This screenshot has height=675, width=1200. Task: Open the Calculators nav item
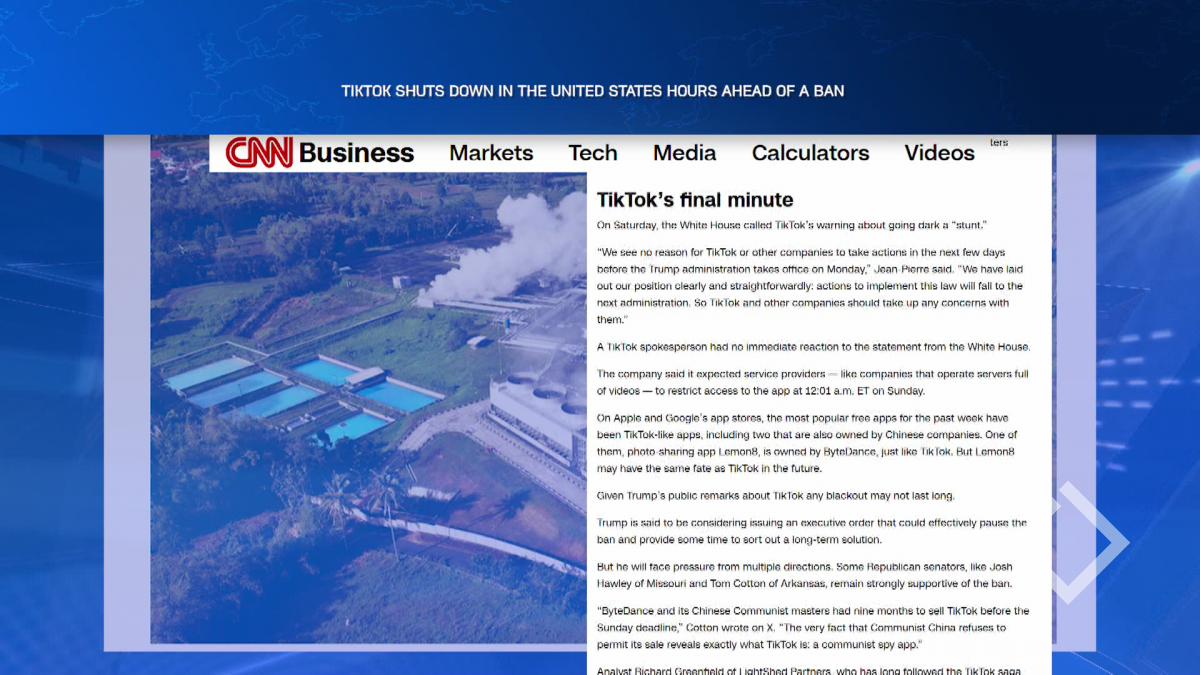810,153
